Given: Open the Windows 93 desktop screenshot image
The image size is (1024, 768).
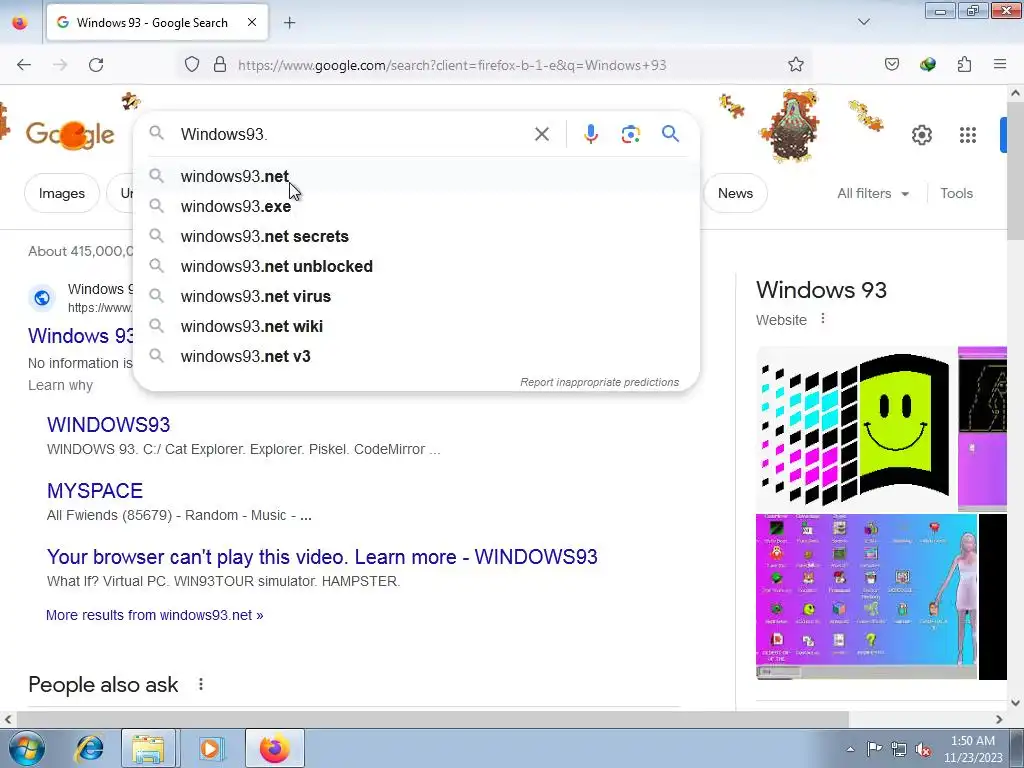Looking at the screenshot, I should coord(867,597).
